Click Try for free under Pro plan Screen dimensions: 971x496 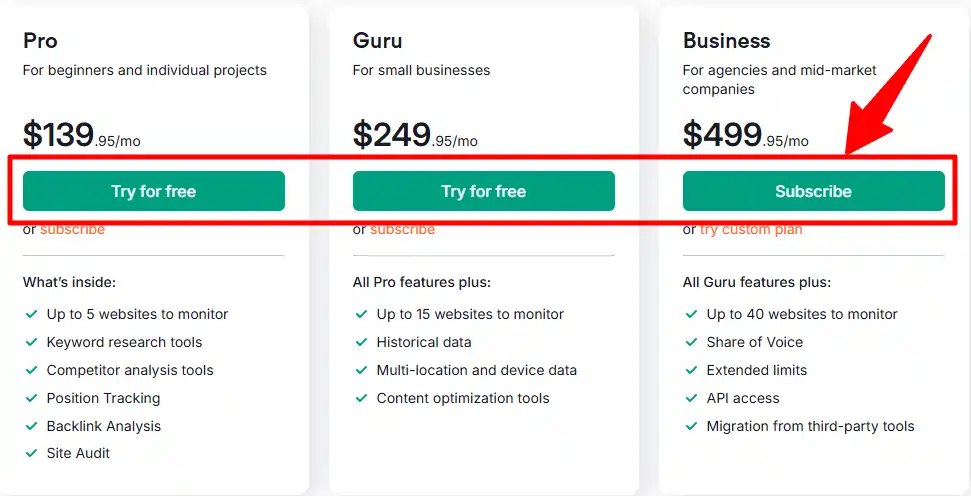pos(153,191)
